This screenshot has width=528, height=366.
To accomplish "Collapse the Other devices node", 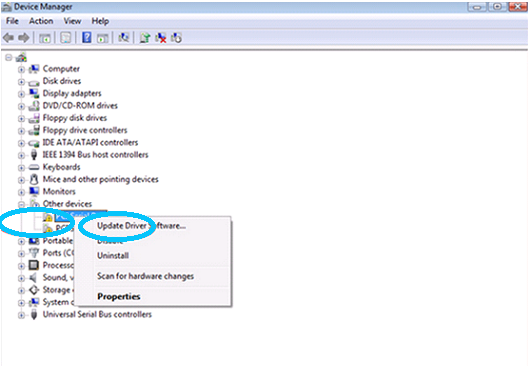I will (x=21, y=204).
